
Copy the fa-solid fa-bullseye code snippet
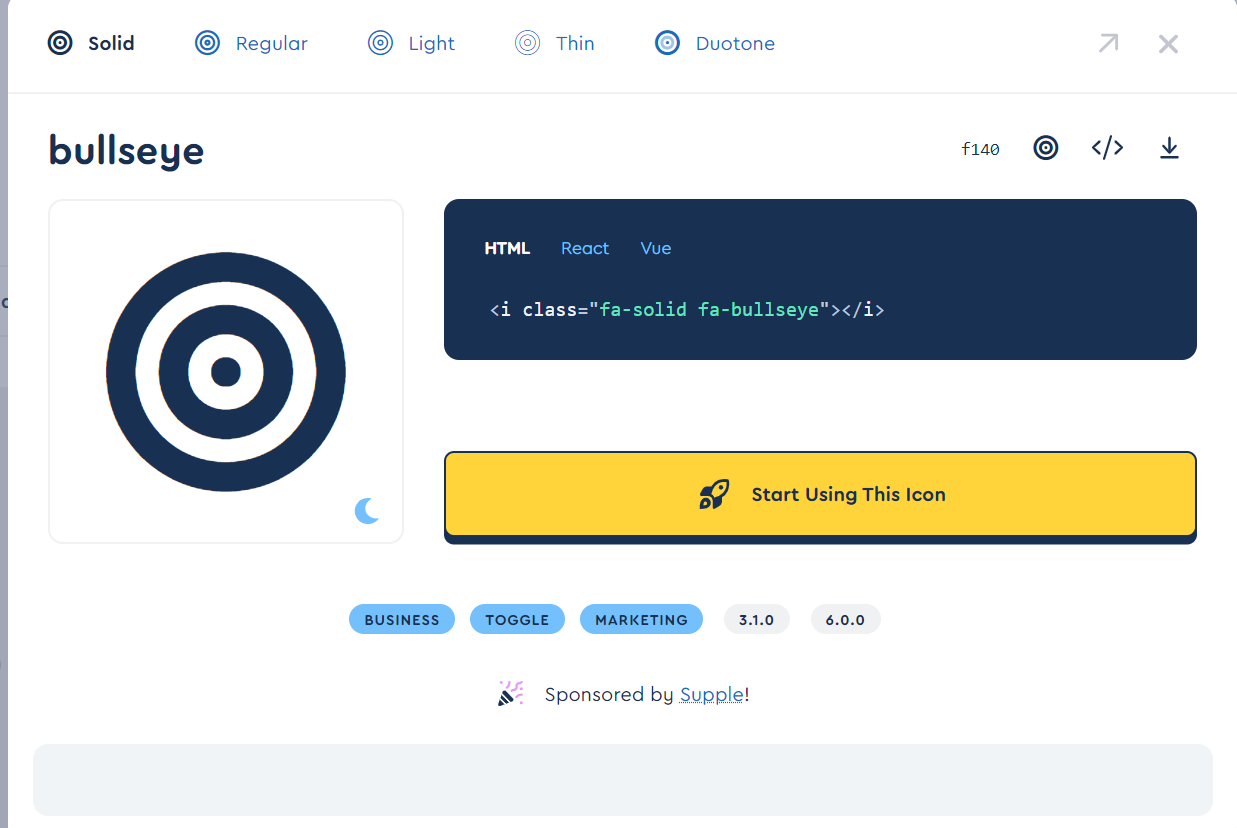687,309
